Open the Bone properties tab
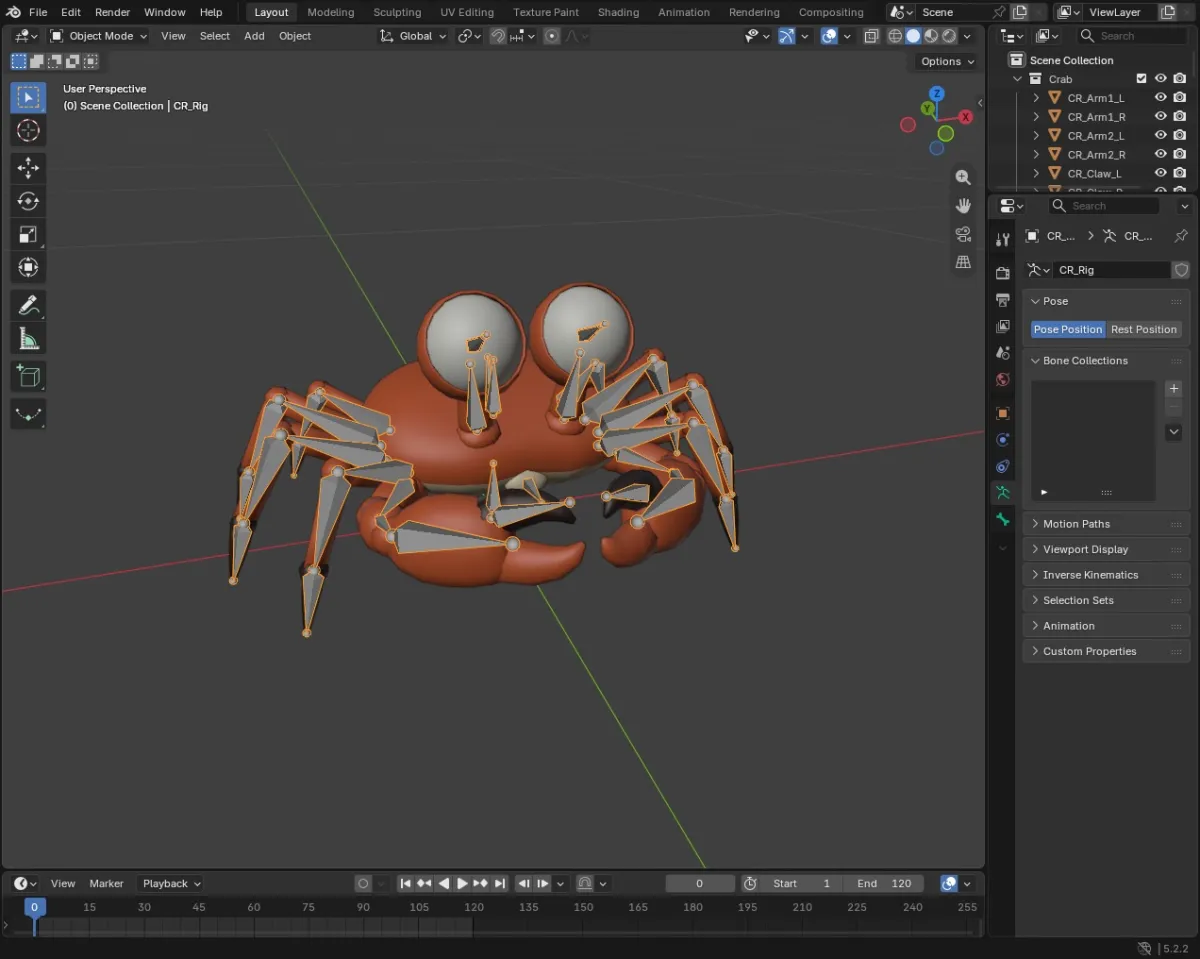The width and height of the screenshot is (1200, 959). click(x=1003, y=520)
